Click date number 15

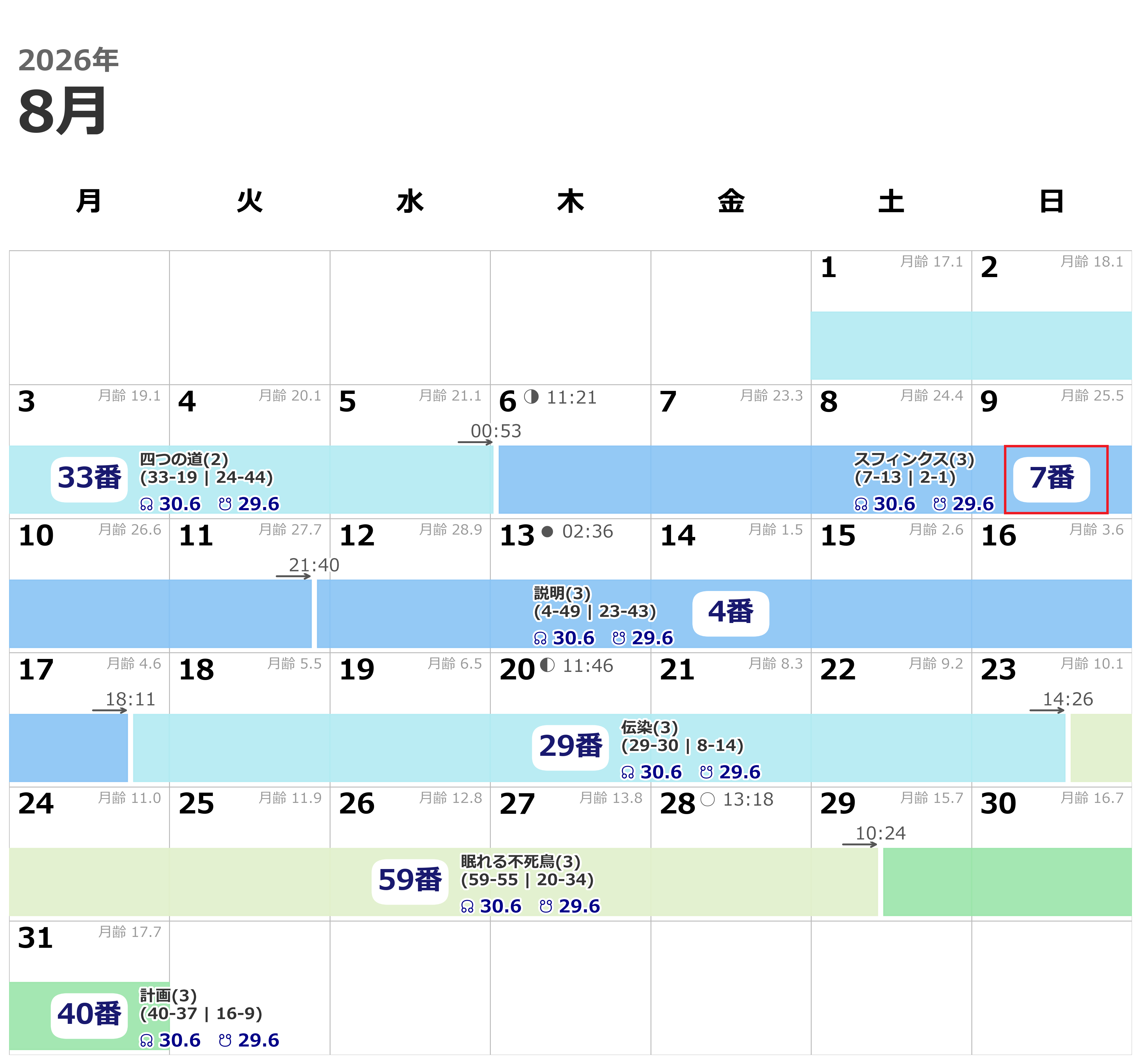point(838,535)
